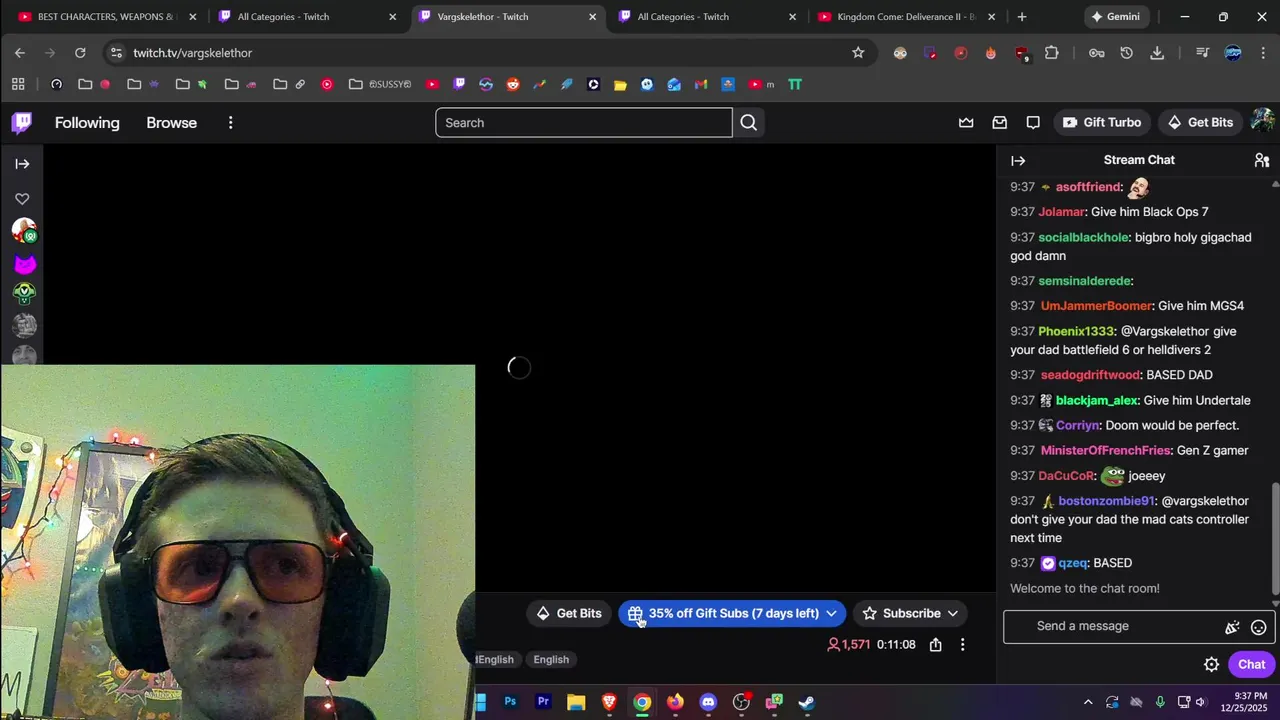Image resolution: width=1280 pixels, height=720 pixels.
Task: Go to Following page
Action: tap(87, 123)
